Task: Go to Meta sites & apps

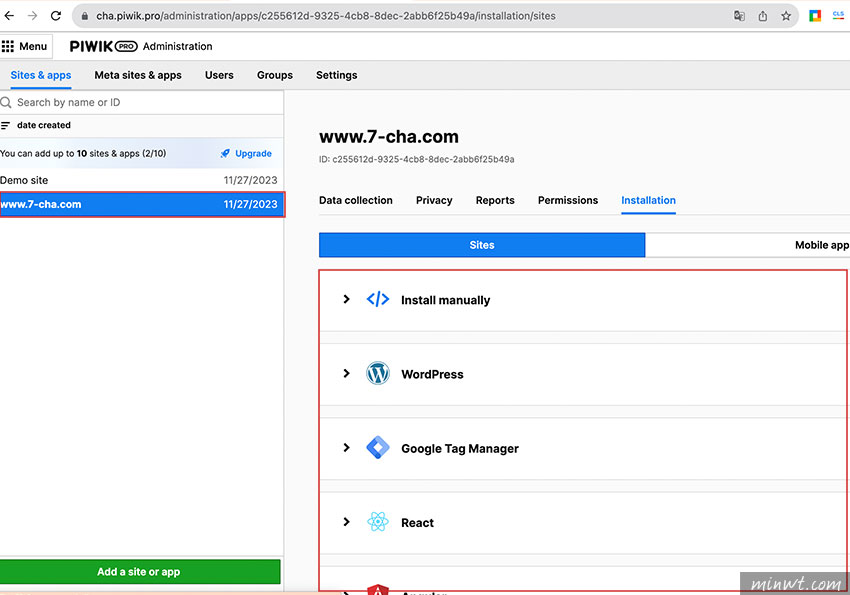Action: click(138, 75)
